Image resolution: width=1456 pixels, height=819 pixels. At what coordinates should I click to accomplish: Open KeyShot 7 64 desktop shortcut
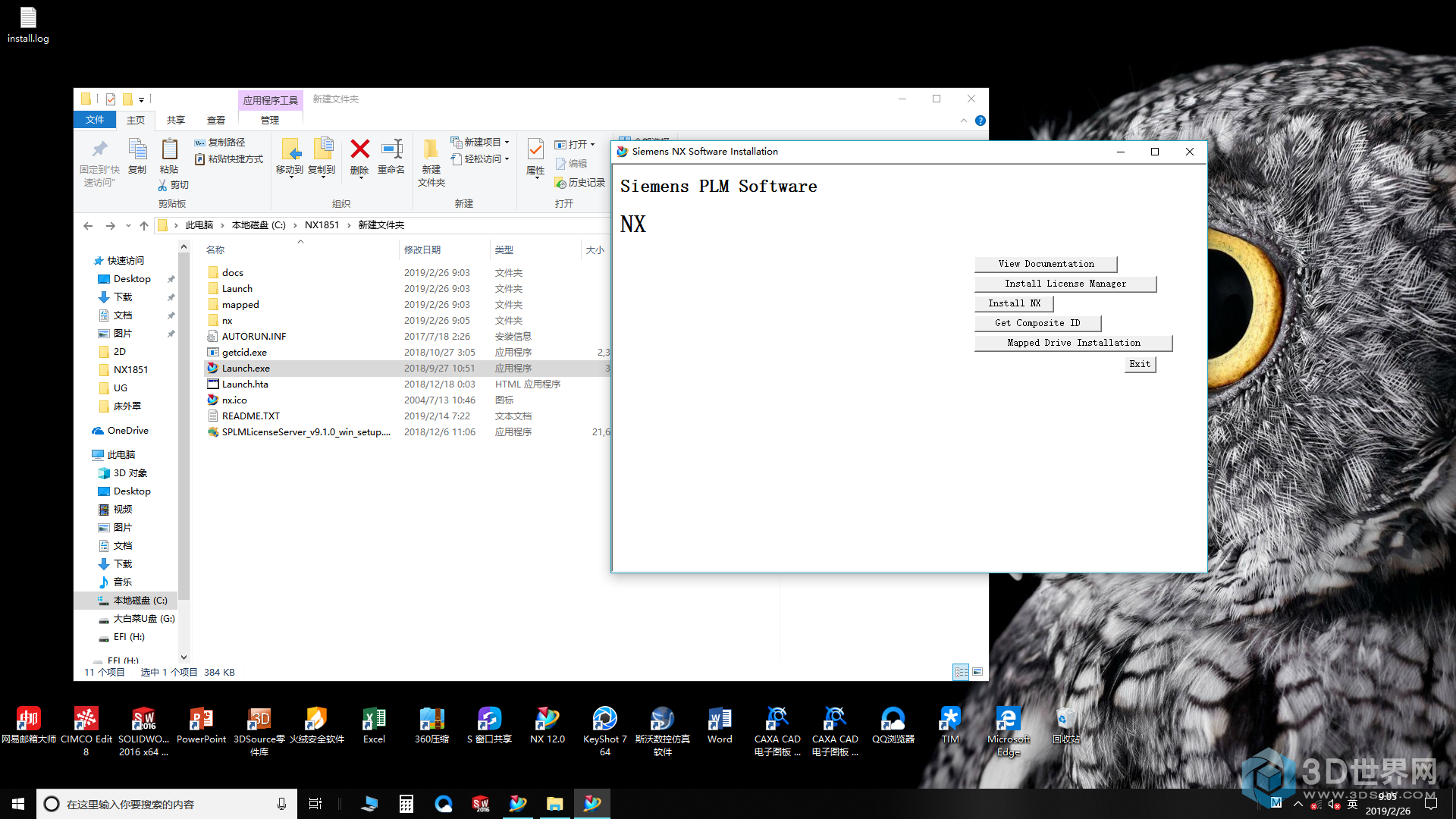point(604,732)
